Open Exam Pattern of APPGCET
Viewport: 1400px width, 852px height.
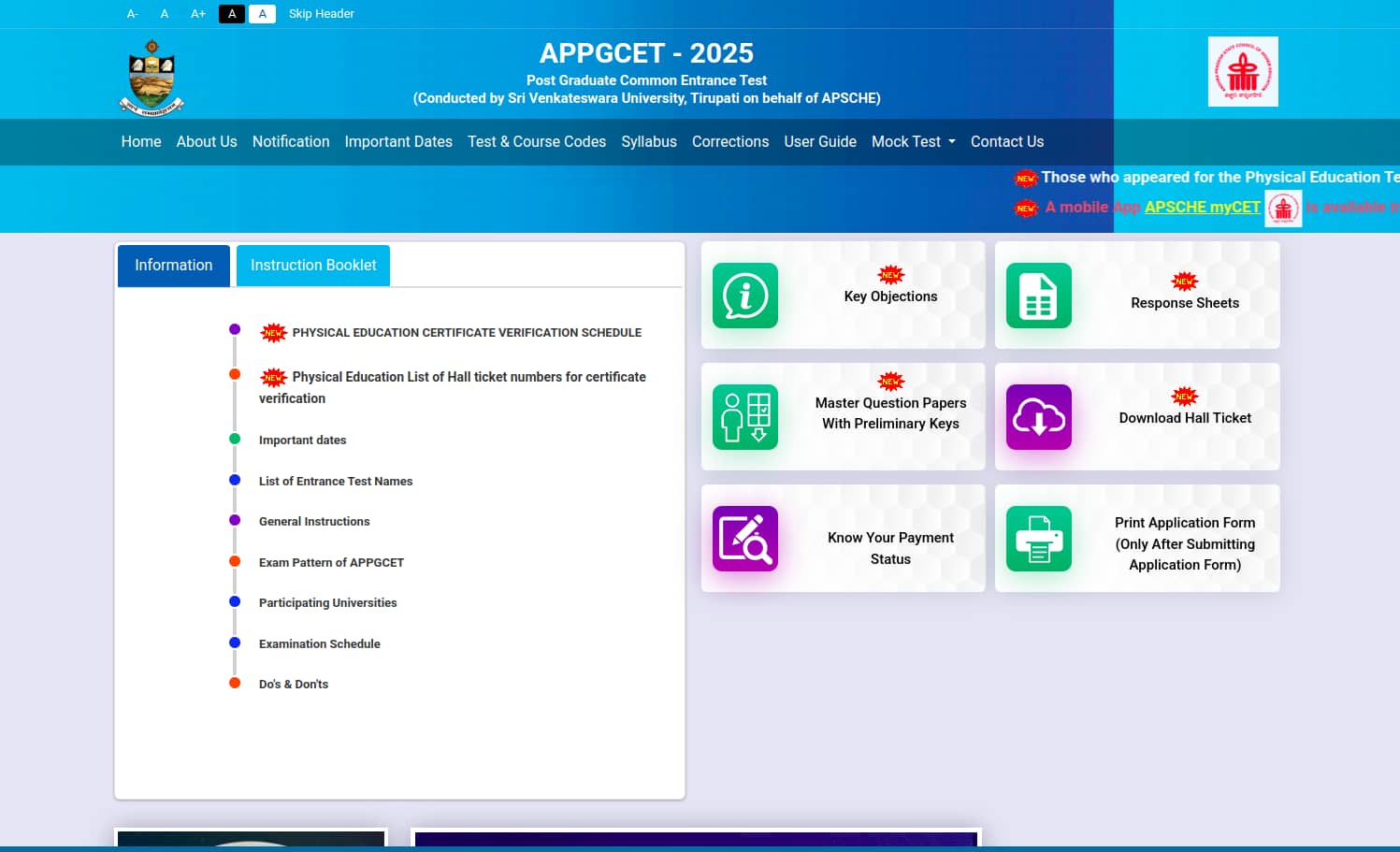pos(331,563)
